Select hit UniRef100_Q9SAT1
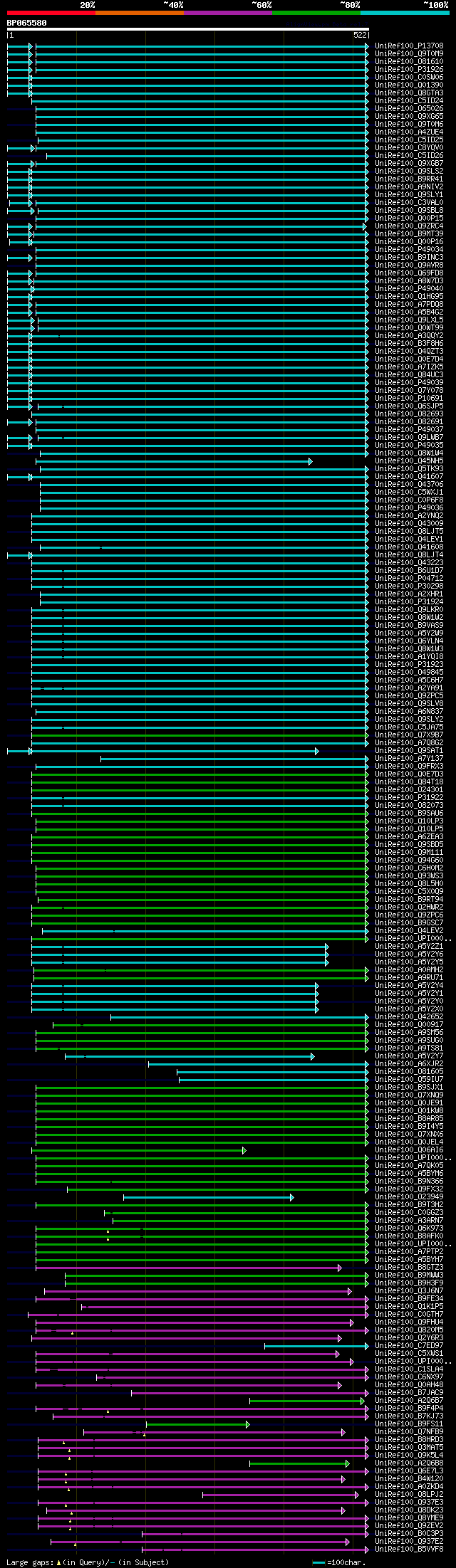Viewport: 456px width, 1568px height. pyautogui.click(x=409, y=751)
